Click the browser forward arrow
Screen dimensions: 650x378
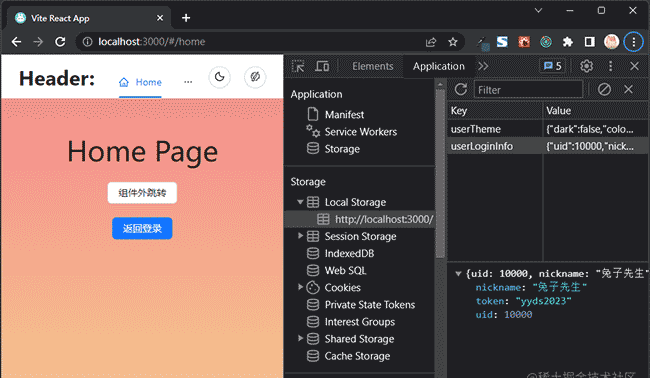point(38,42)
